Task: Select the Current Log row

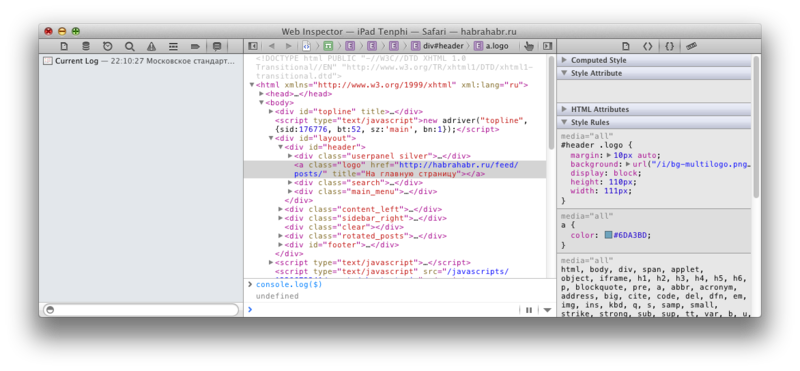Action: [141, 61]
